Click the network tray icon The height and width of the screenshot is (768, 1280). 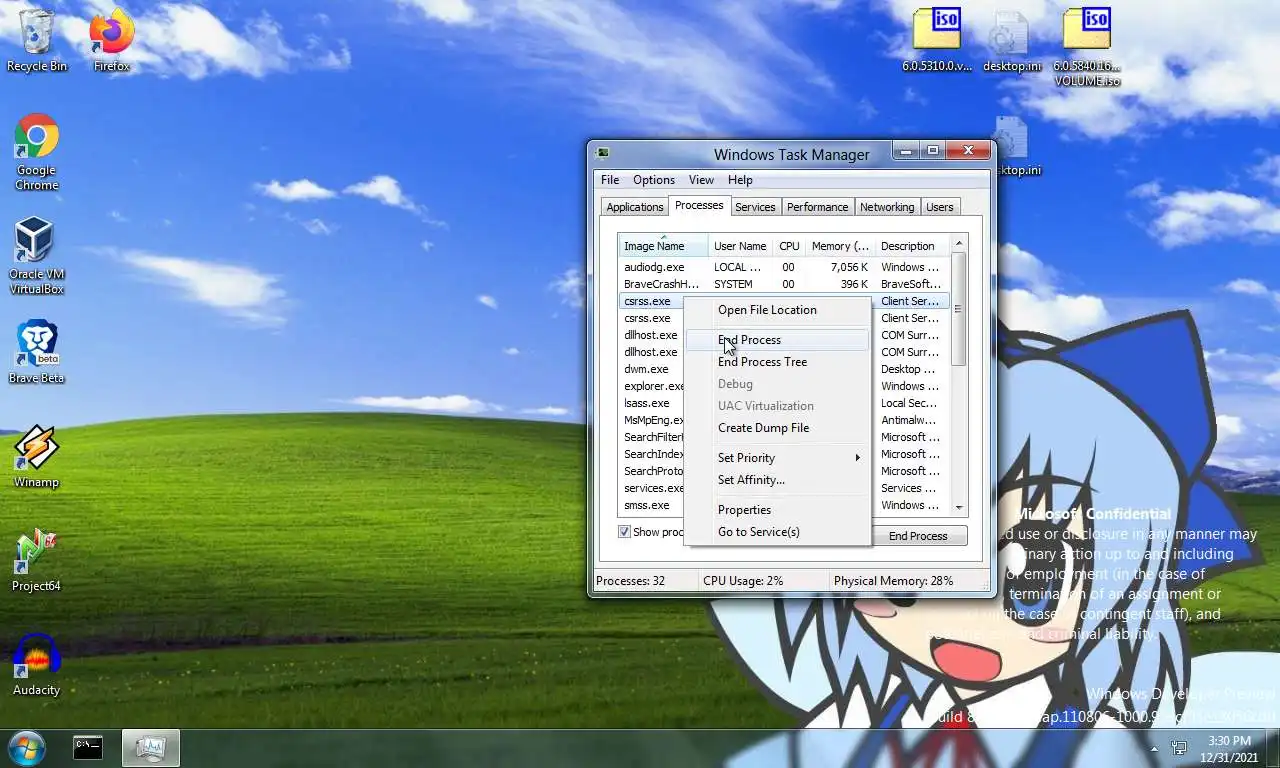click(1179, 748)
